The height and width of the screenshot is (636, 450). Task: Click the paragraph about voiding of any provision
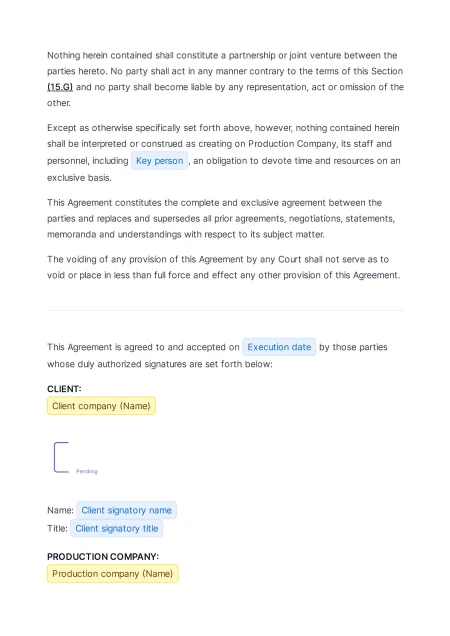pos(225,267)
